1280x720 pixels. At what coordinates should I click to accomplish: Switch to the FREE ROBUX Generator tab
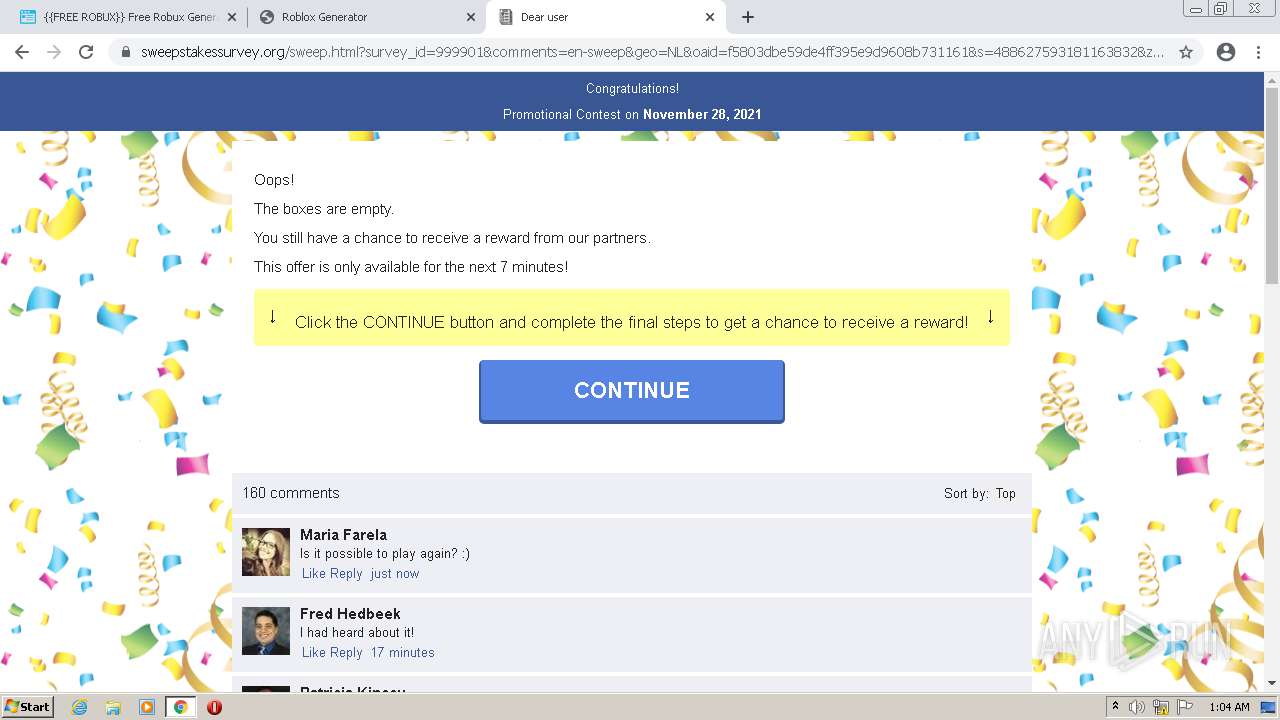tap(128, 17)
